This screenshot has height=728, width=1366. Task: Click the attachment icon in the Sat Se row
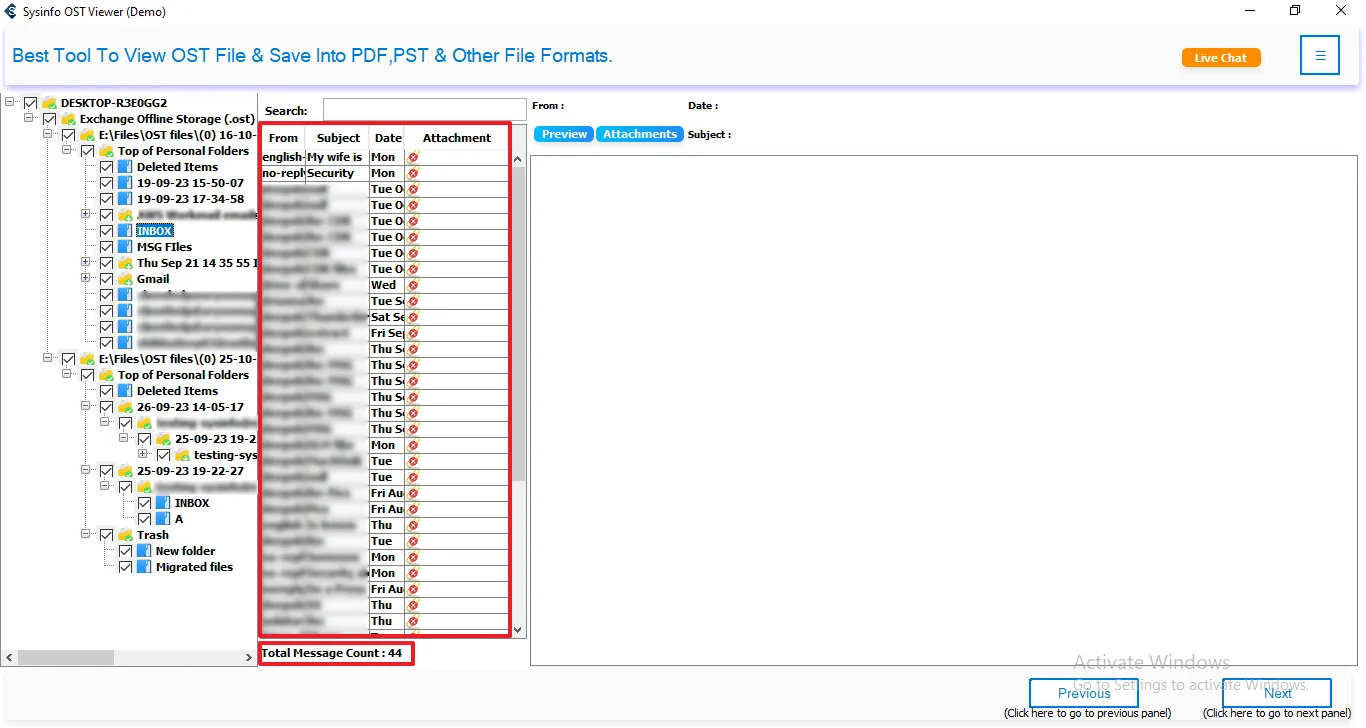click(x=413, y=317)
